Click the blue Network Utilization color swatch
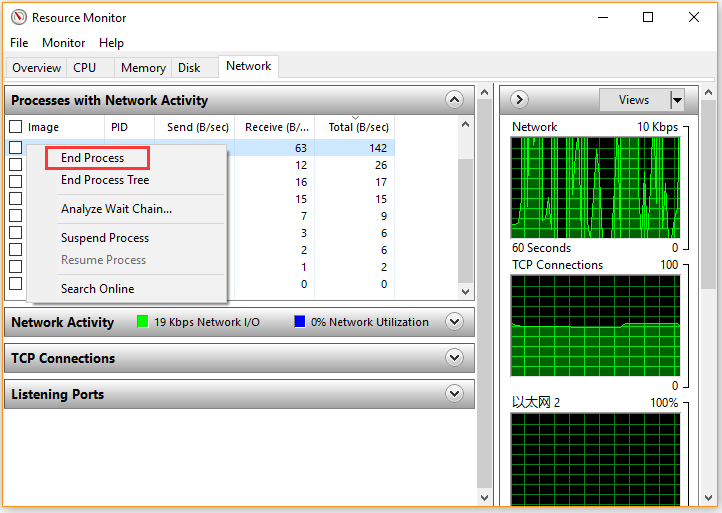Screen dimensions: 722x513 tap(300, 321)
